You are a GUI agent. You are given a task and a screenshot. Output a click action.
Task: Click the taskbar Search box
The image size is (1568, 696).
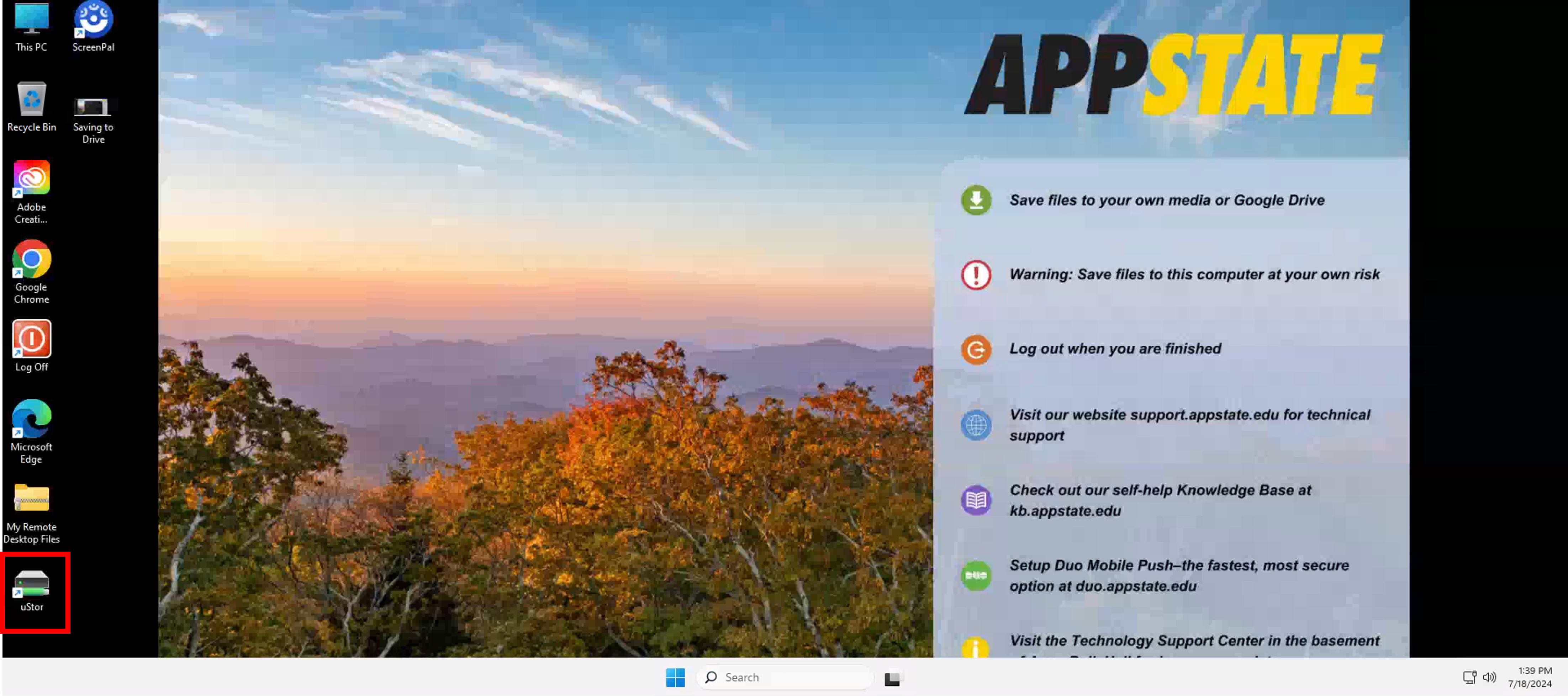[x=785, y=677]
